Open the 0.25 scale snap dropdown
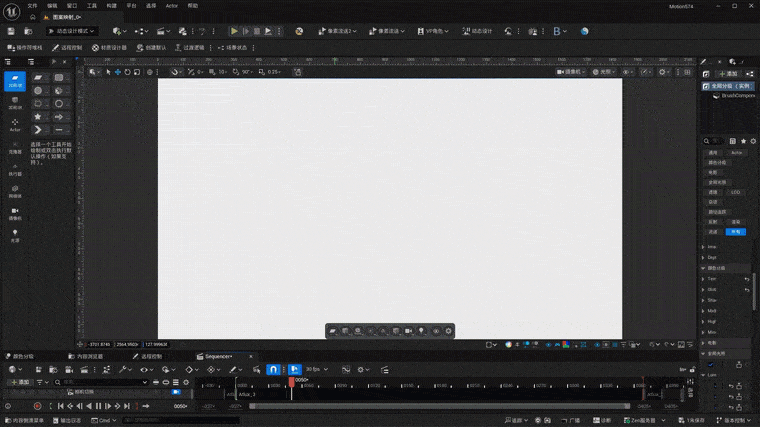760x427 pixels. click(x=269, y=72)
